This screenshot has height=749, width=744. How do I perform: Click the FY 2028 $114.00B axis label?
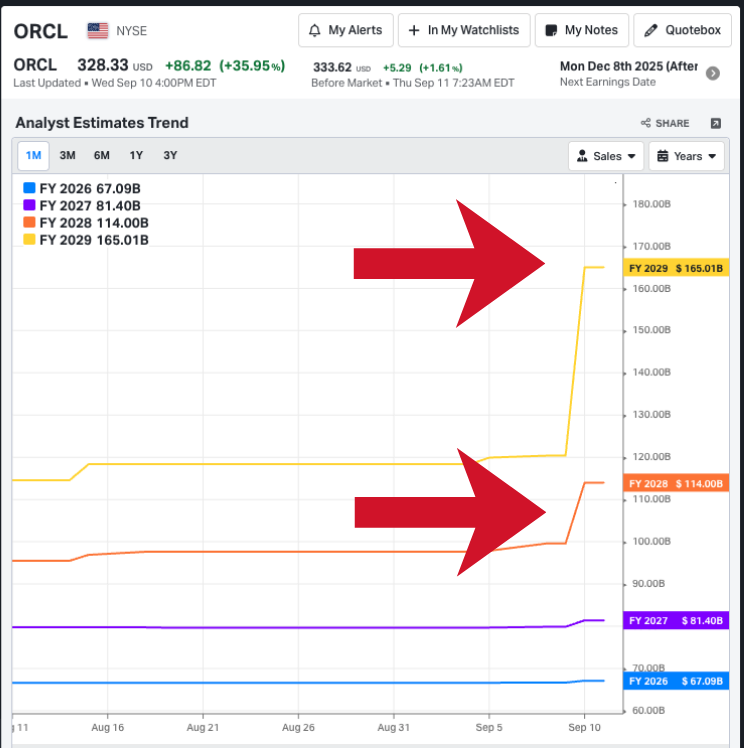click(x=676, y=483)
